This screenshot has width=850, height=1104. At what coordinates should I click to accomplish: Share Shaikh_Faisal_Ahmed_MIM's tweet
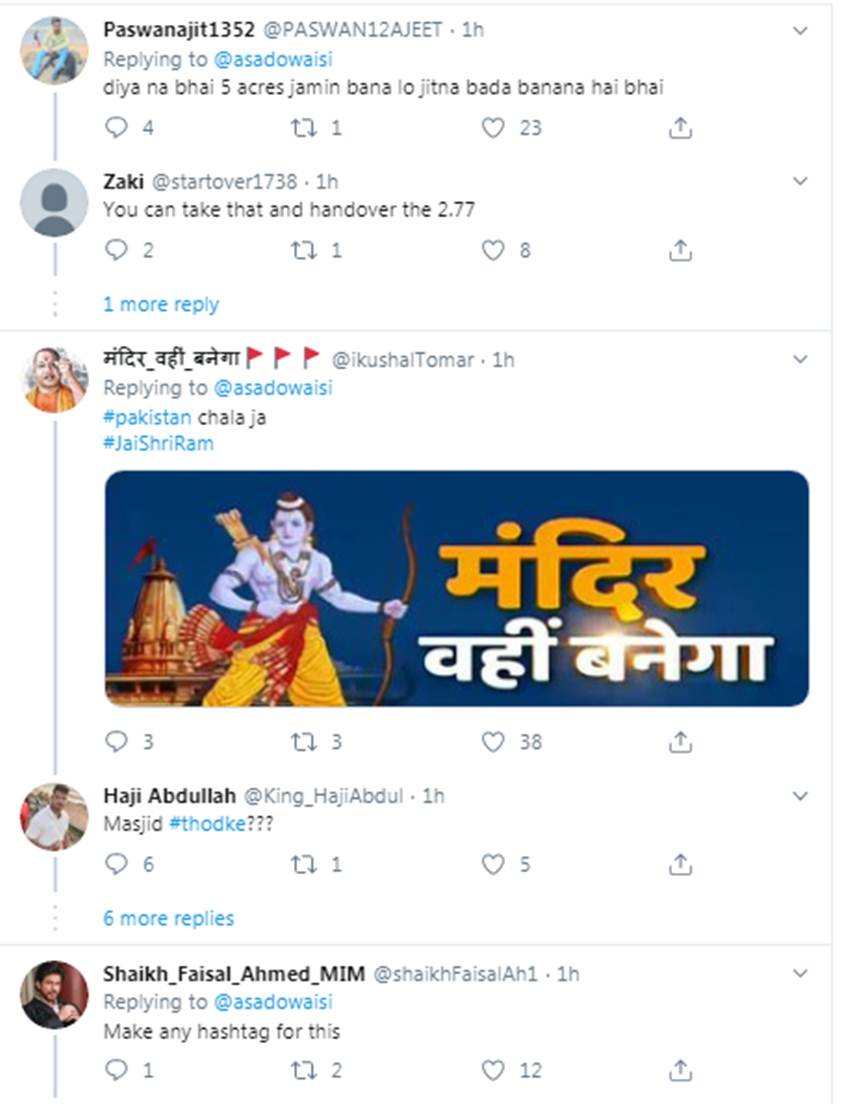tap(680, 1070)
